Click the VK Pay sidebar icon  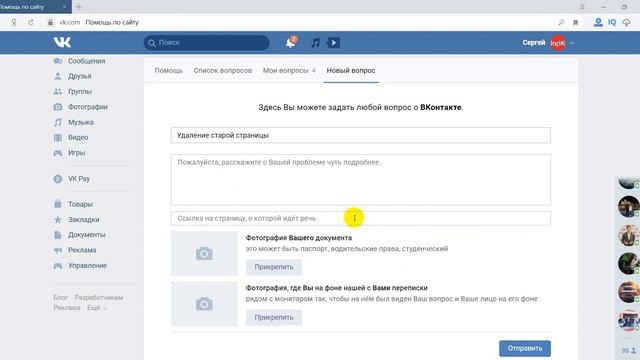(x=58, y=179)
